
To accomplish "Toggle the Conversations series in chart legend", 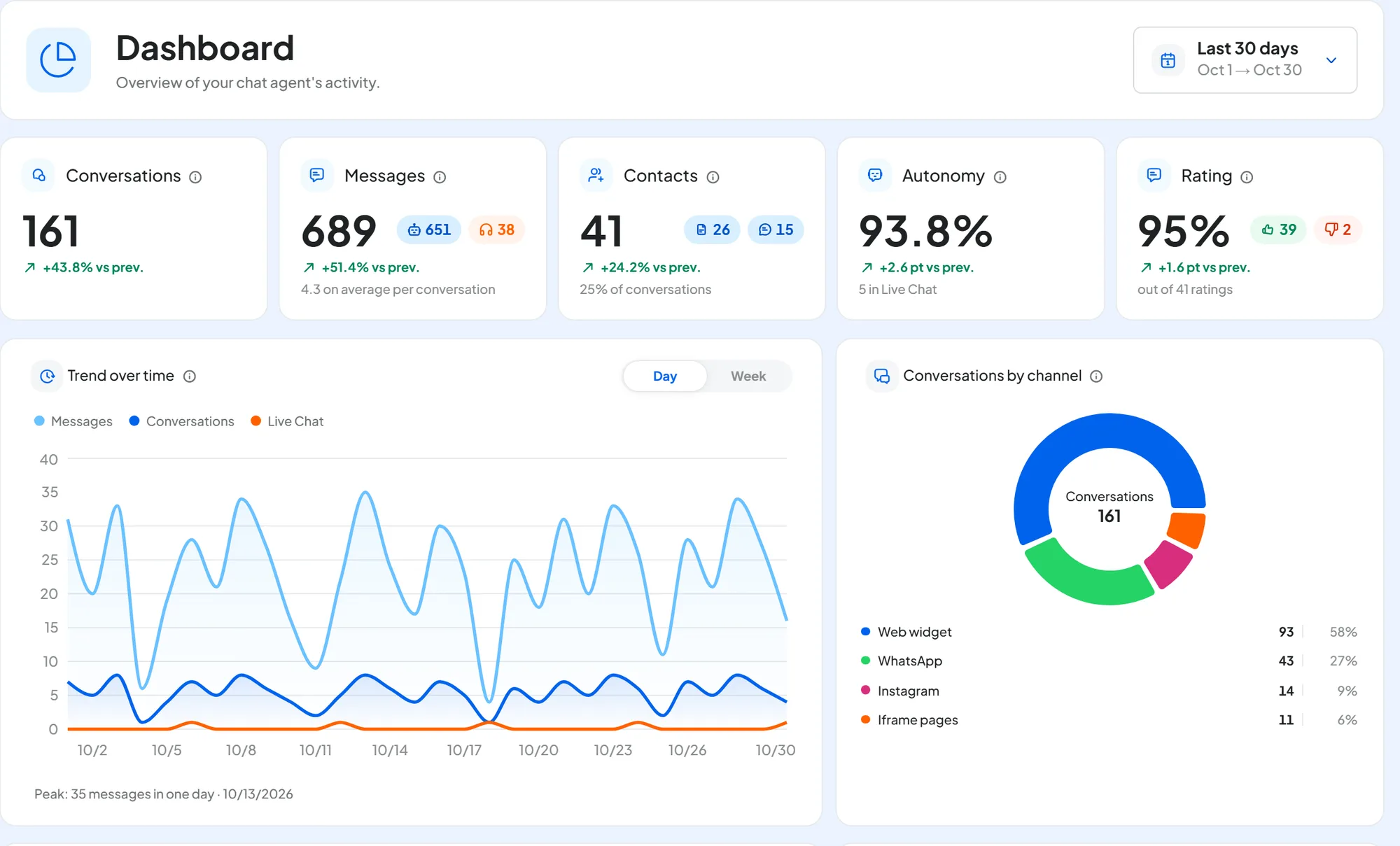I will pyautogui.click(x=182, y=421).
